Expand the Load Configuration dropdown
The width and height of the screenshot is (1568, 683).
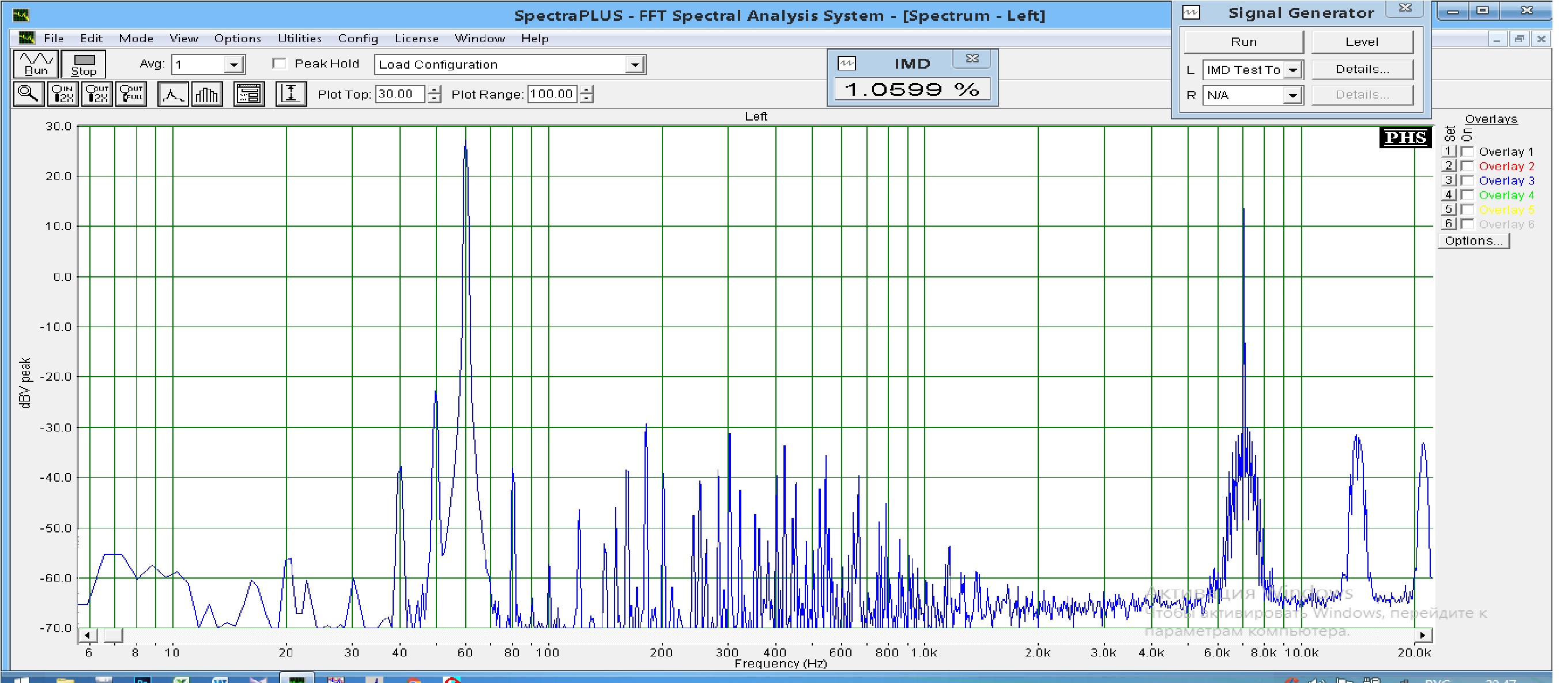634,65
